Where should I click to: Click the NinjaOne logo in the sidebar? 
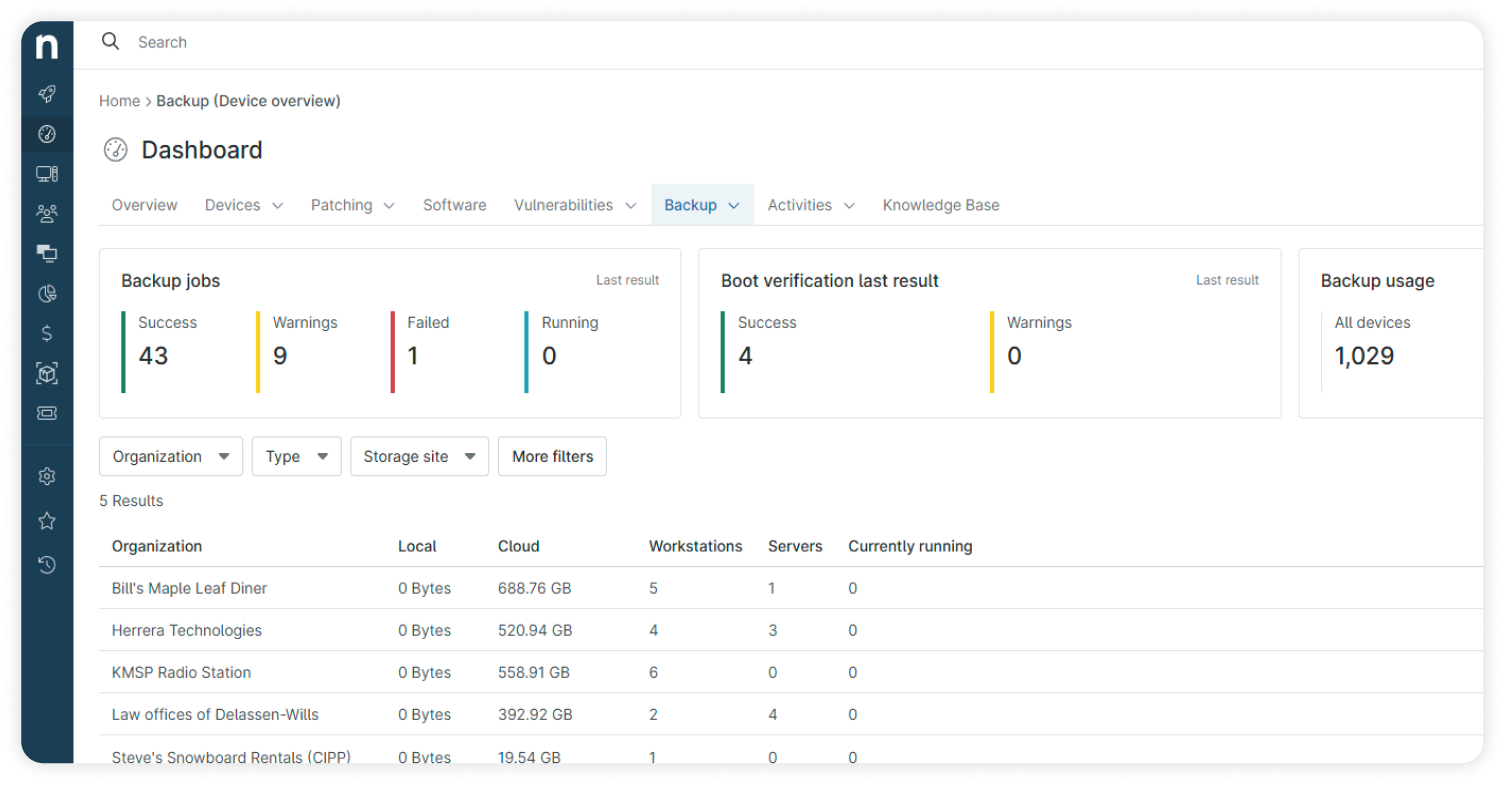pos(47,46)
